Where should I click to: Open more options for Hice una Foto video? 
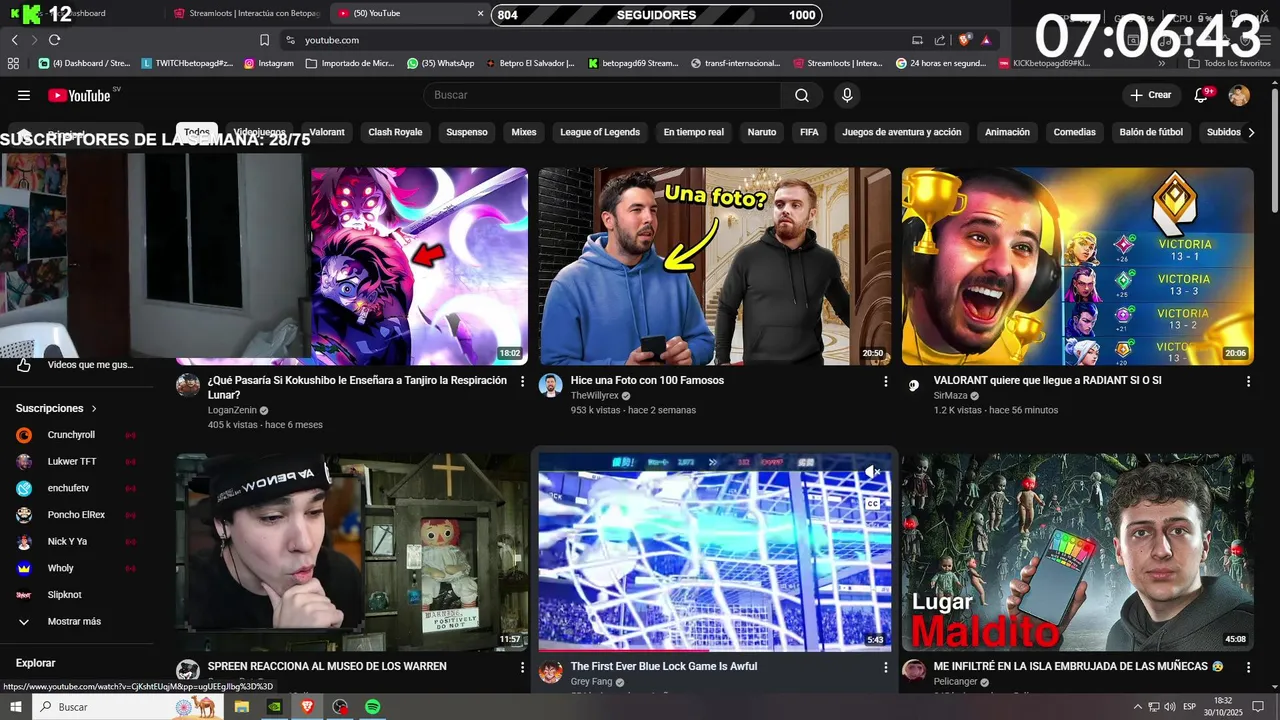[x=885, y=381]
